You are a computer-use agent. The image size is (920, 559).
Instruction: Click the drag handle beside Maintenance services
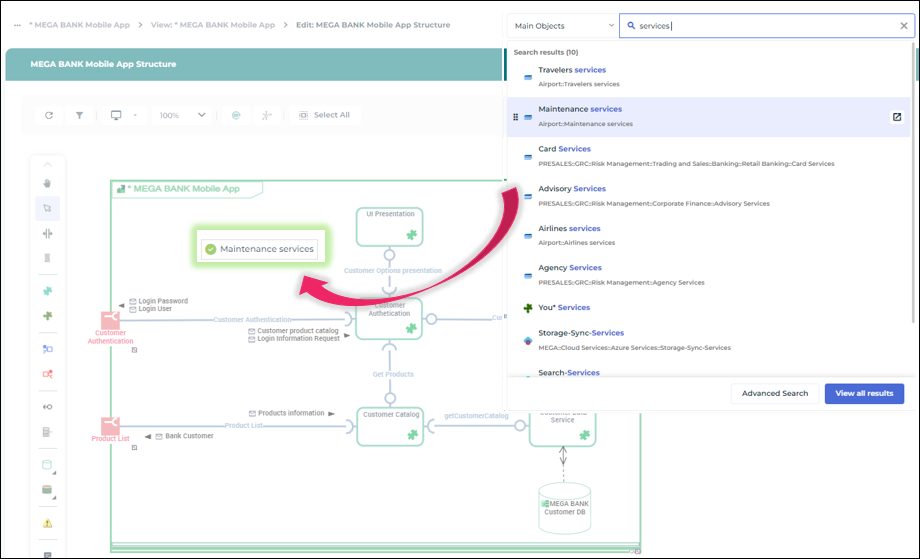[x=516, y=117]
